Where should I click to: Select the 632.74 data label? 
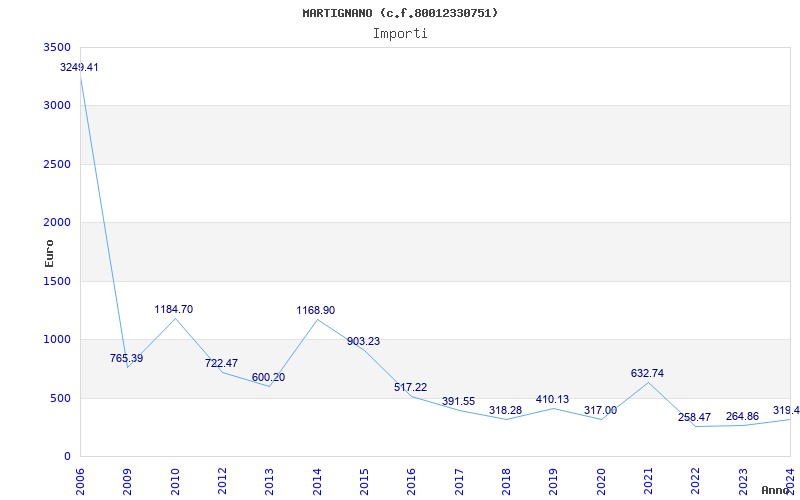pos(647,373)
